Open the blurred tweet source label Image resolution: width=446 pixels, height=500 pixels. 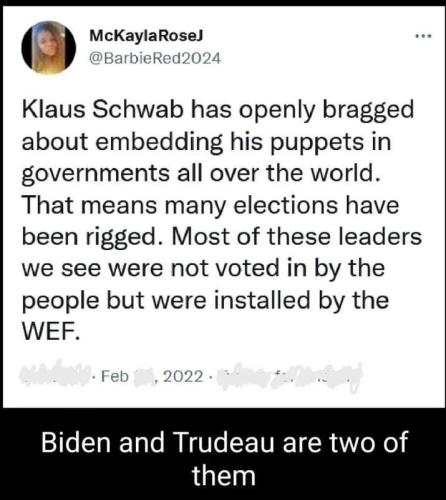pyautogui.click(x=289, y=377)
